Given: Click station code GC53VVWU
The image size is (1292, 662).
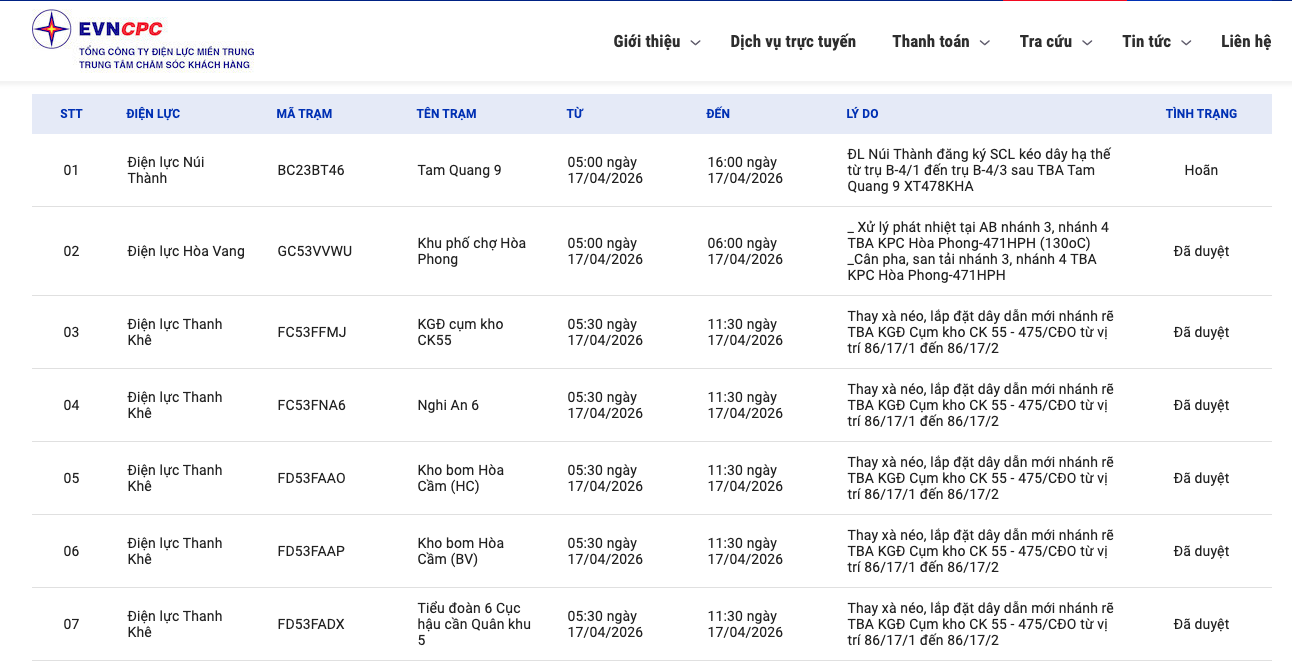Looking at the screenshot, I should pos(314,251).
